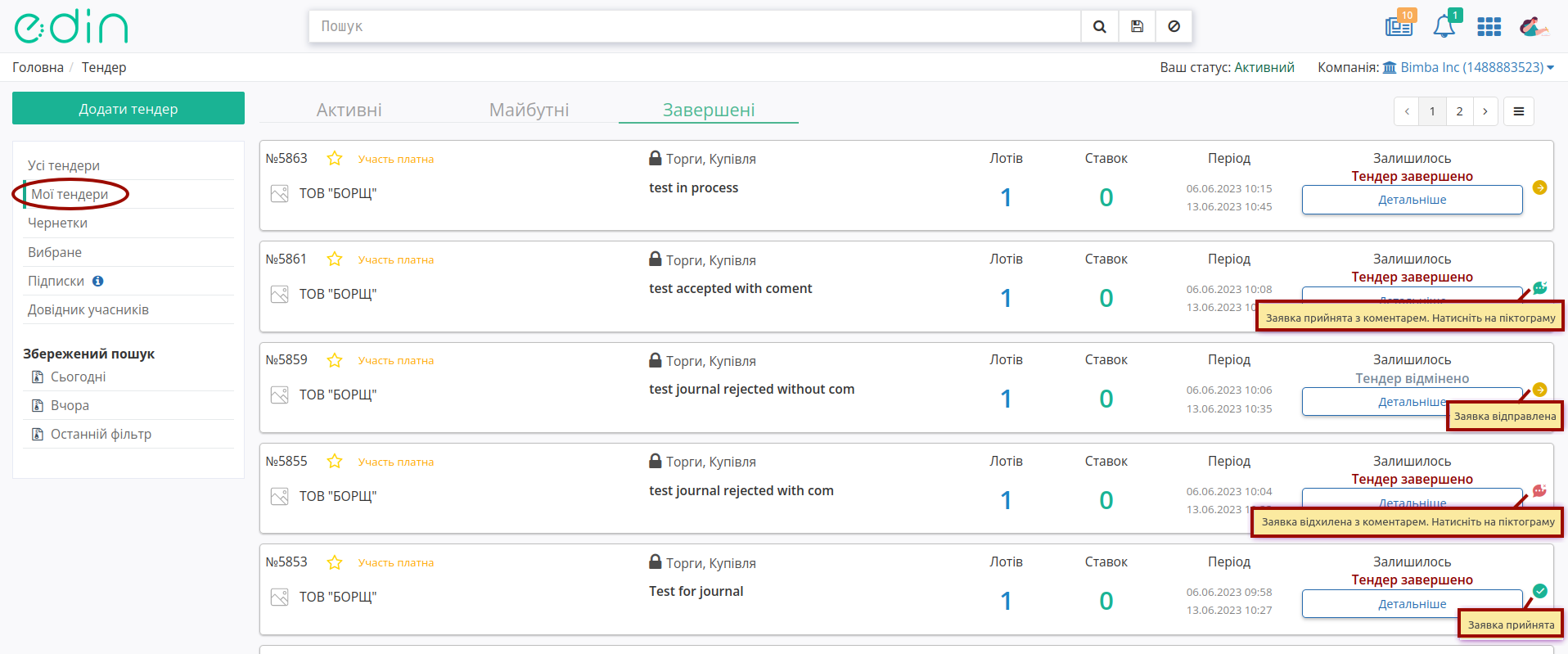Click Детальніше for tender №5853
The image size is (1568, 654).
click(1412, 604)
